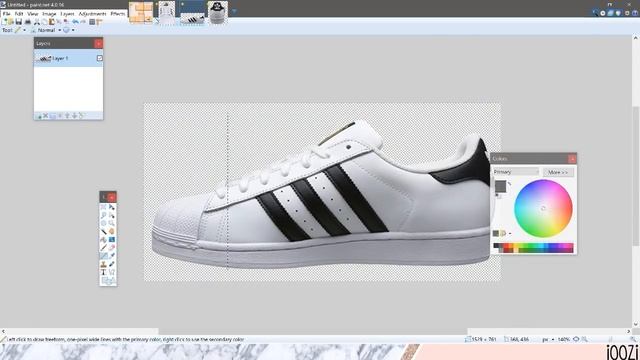Select the Clone Stamp tool
Image resolution: width=640 pixels, height=360 pixels.
[x=104, y=264]
